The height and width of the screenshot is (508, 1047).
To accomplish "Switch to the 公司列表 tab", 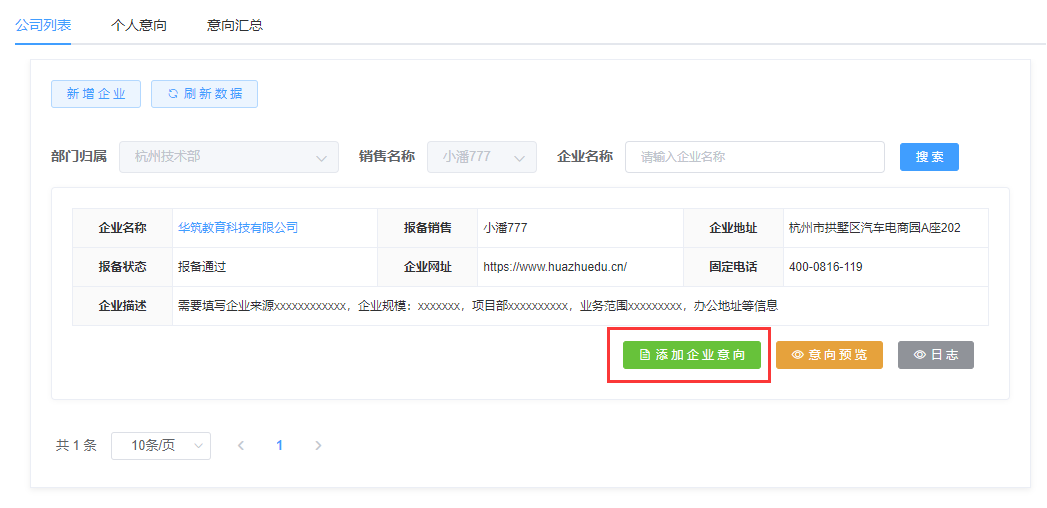I will click(43, 25).
